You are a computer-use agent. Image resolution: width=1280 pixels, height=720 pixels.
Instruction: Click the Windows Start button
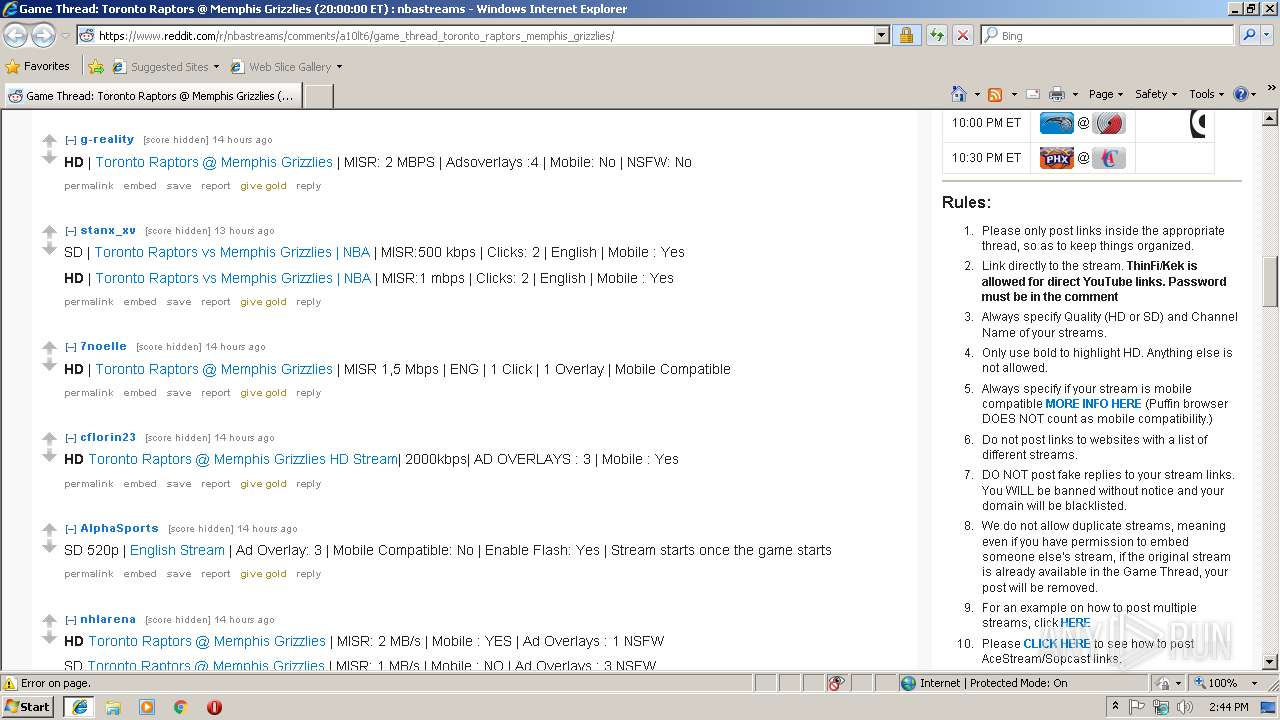click(x=28, y=707)
